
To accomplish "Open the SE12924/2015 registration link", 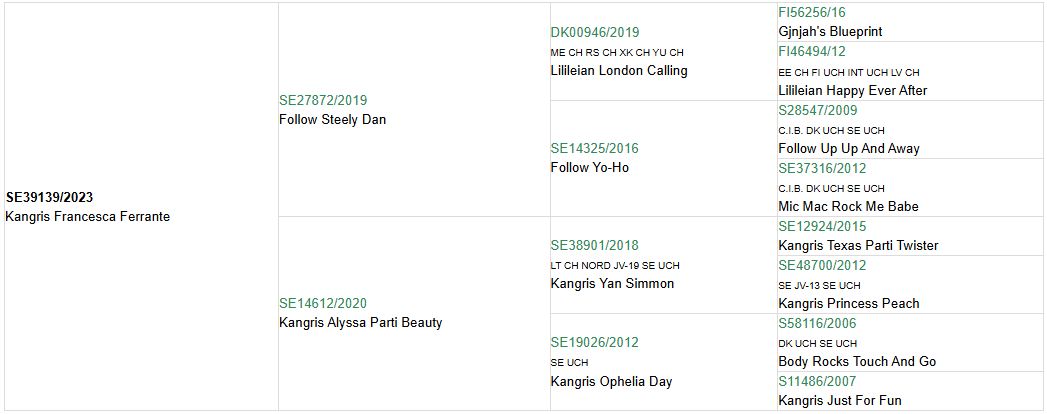I will coord(822,226).
